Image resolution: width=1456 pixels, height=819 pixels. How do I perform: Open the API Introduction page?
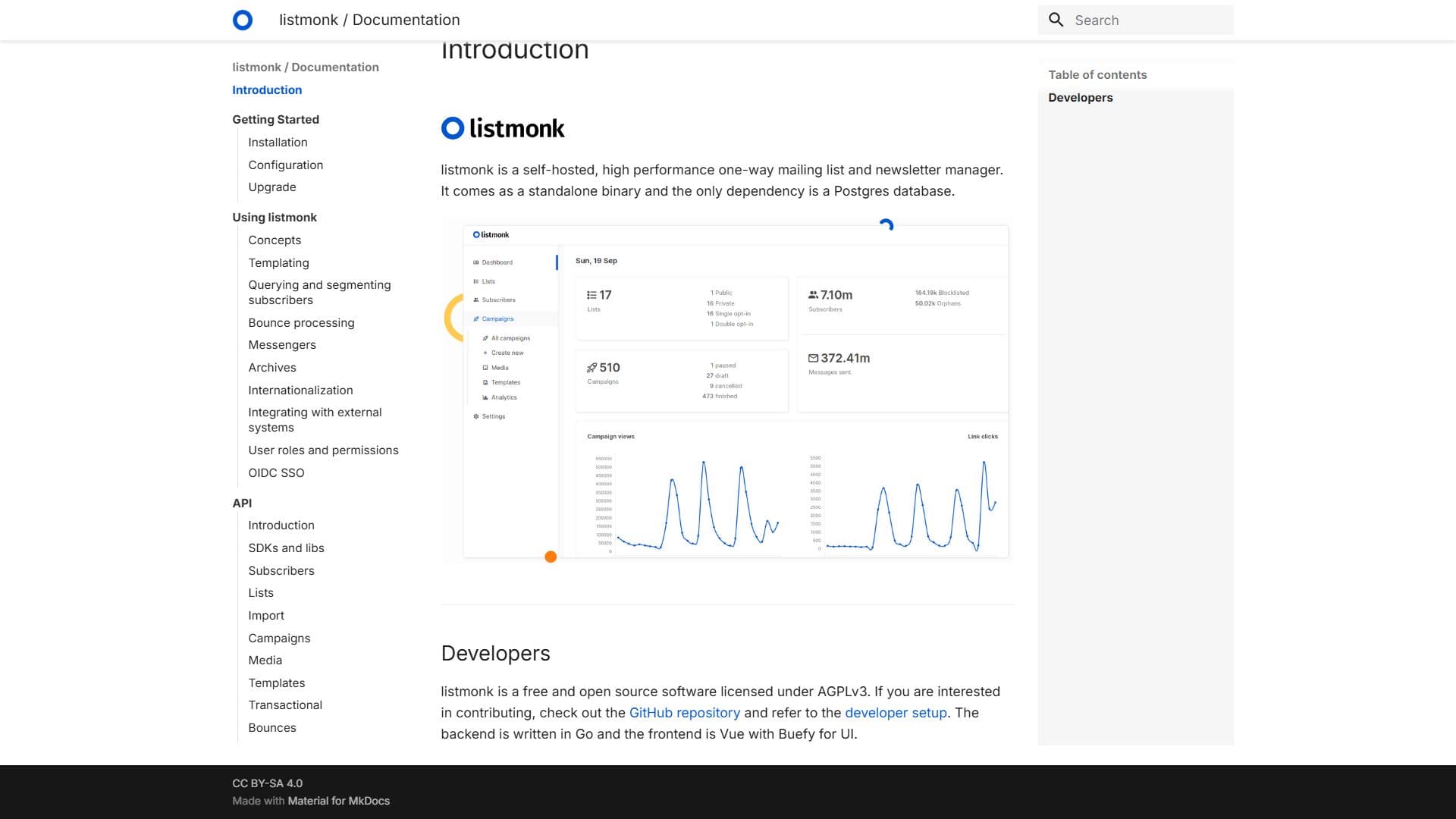click(281, 525)
